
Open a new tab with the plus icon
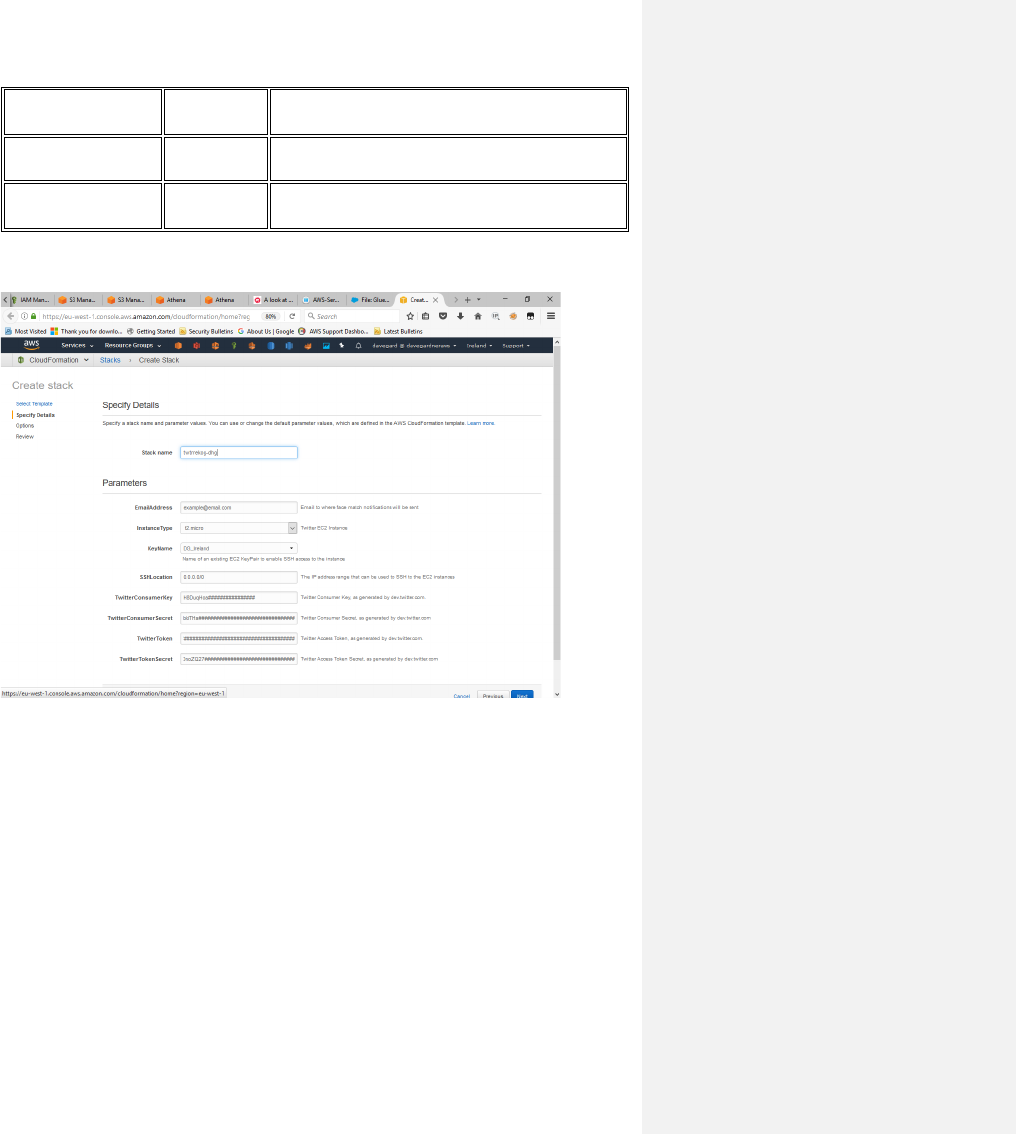tap(467, 299)
